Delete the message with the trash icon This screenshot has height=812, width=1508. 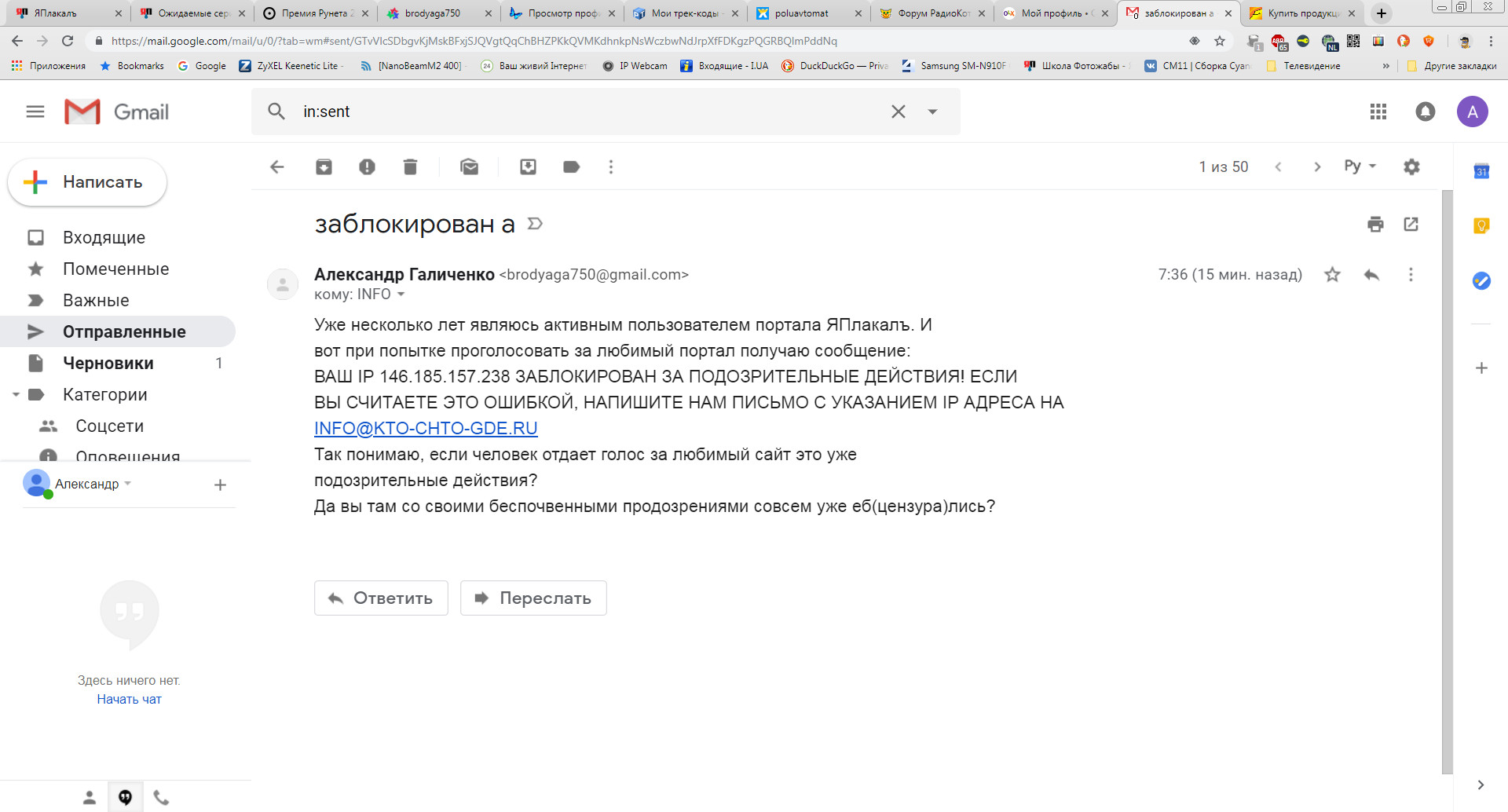[x=410, y=166]
